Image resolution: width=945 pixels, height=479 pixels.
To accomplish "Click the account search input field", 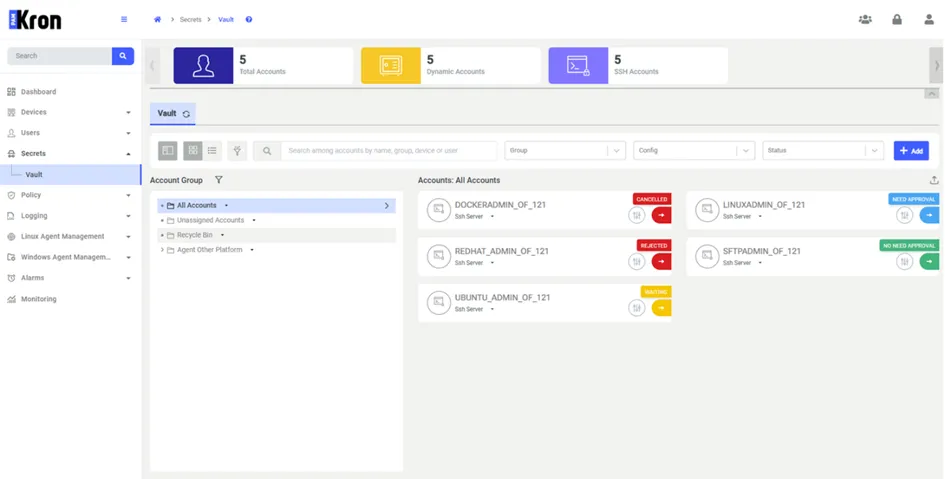I will [x=389, y=151].
